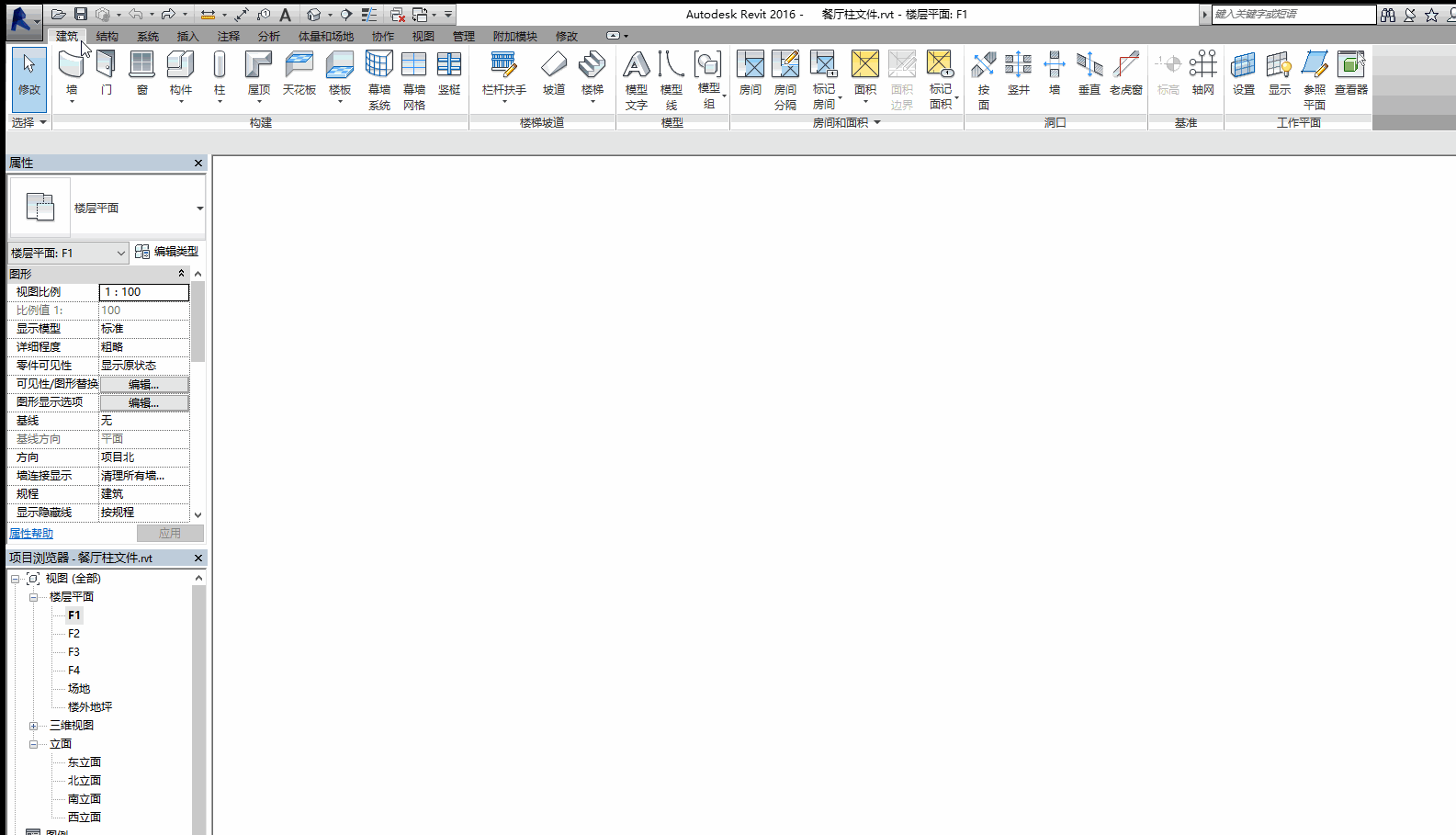The height and width of the screenshot is (835, 1456).
Task: Click the 编辑类型 button
Action: click(x=166, y=252)
